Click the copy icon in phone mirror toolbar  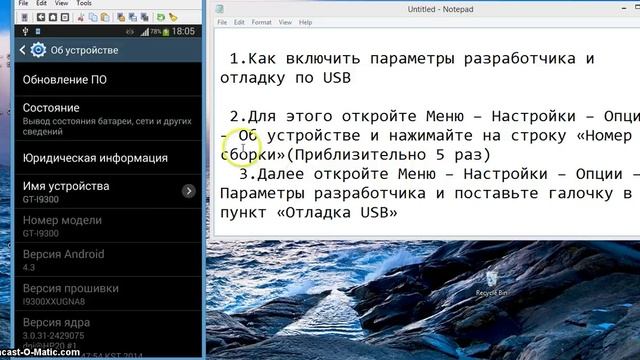point(93,17)
